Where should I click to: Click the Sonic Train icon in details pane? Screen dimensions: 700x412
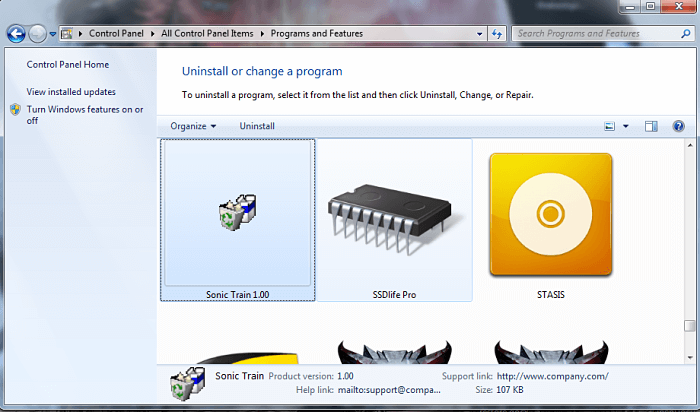pyautogui.click(x=188, y=384)
